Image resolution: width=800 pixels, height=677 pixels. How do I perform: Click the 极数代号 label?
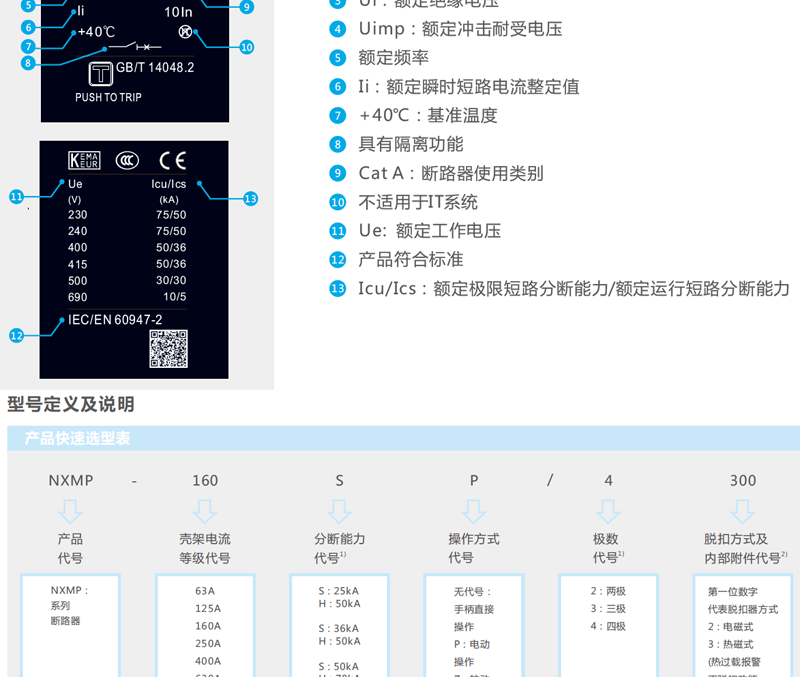point(608,548)
